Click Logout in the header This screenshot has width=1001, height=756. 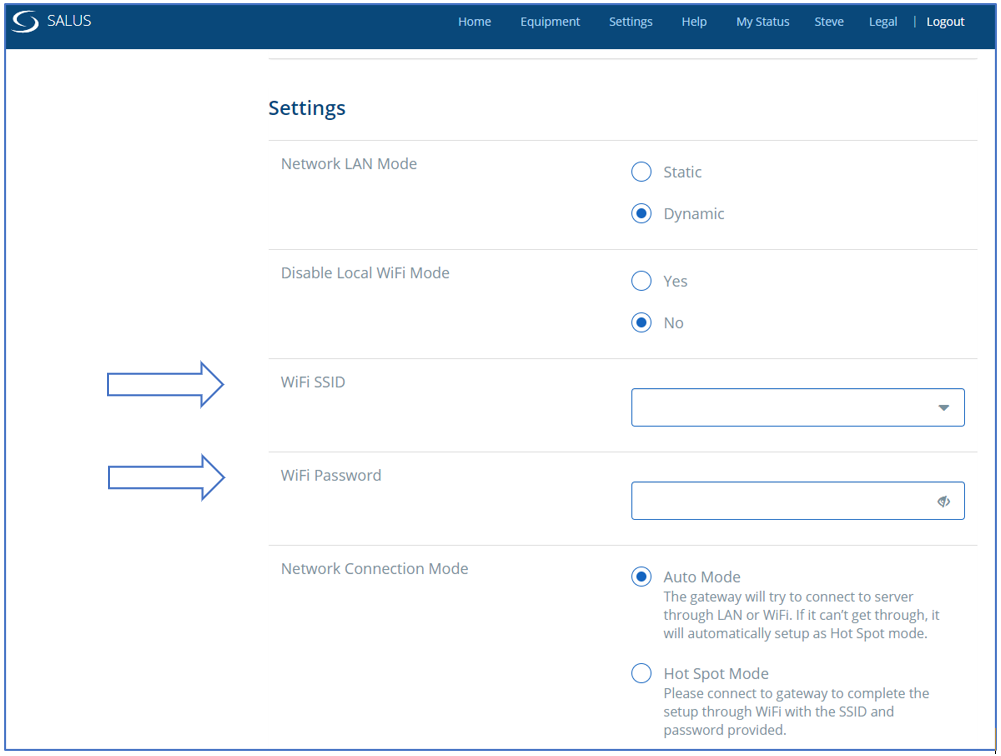(945, 22)
